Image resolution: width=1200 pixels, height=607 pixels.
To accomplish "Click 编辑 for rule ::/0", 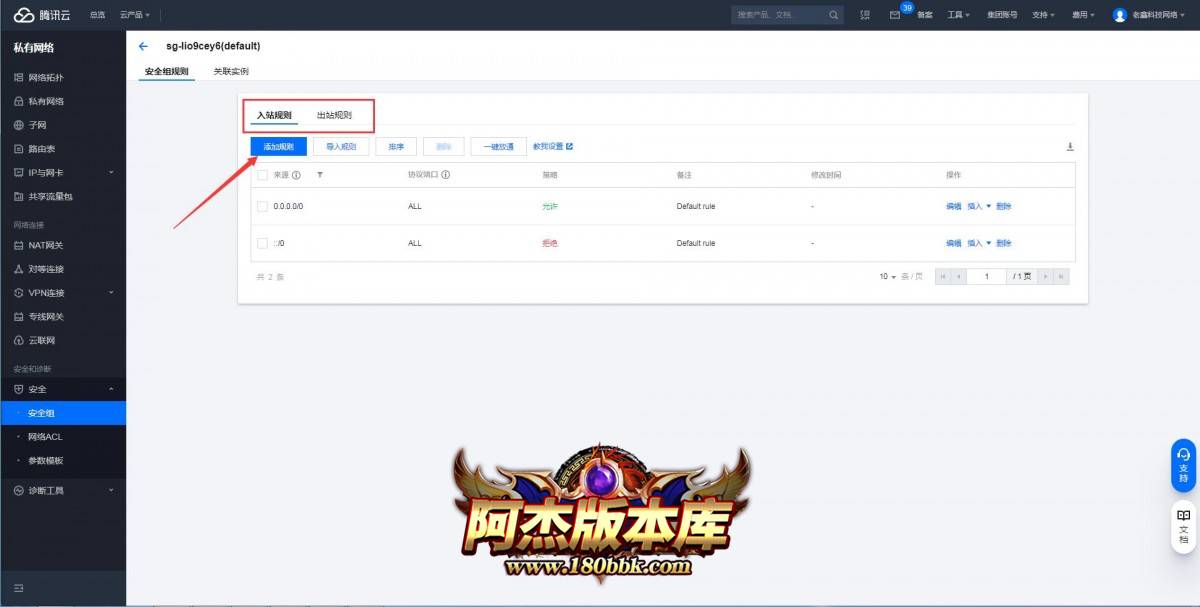I will click(953, 243).
